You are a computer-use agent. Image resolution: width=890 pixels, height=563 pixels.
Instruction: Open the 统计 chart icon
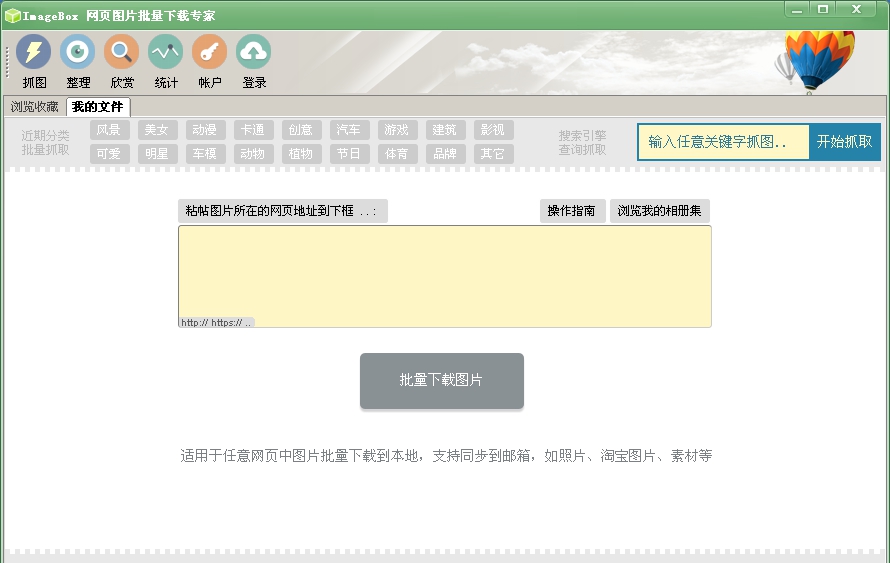(165, 52)
